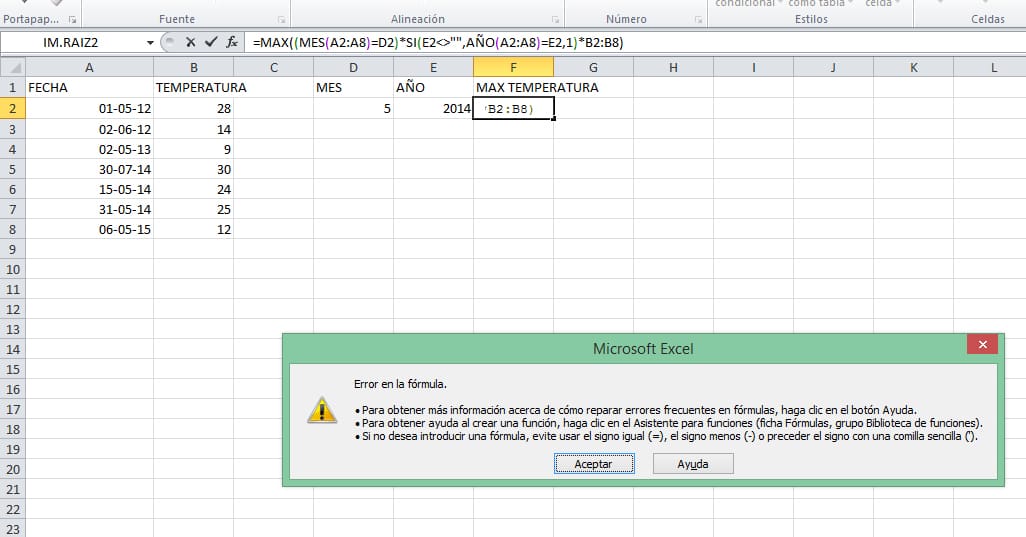Click the Cancel (X) formula bar icon
The height and width of the screenshot is (537, 1026).
tap(190, 43)
